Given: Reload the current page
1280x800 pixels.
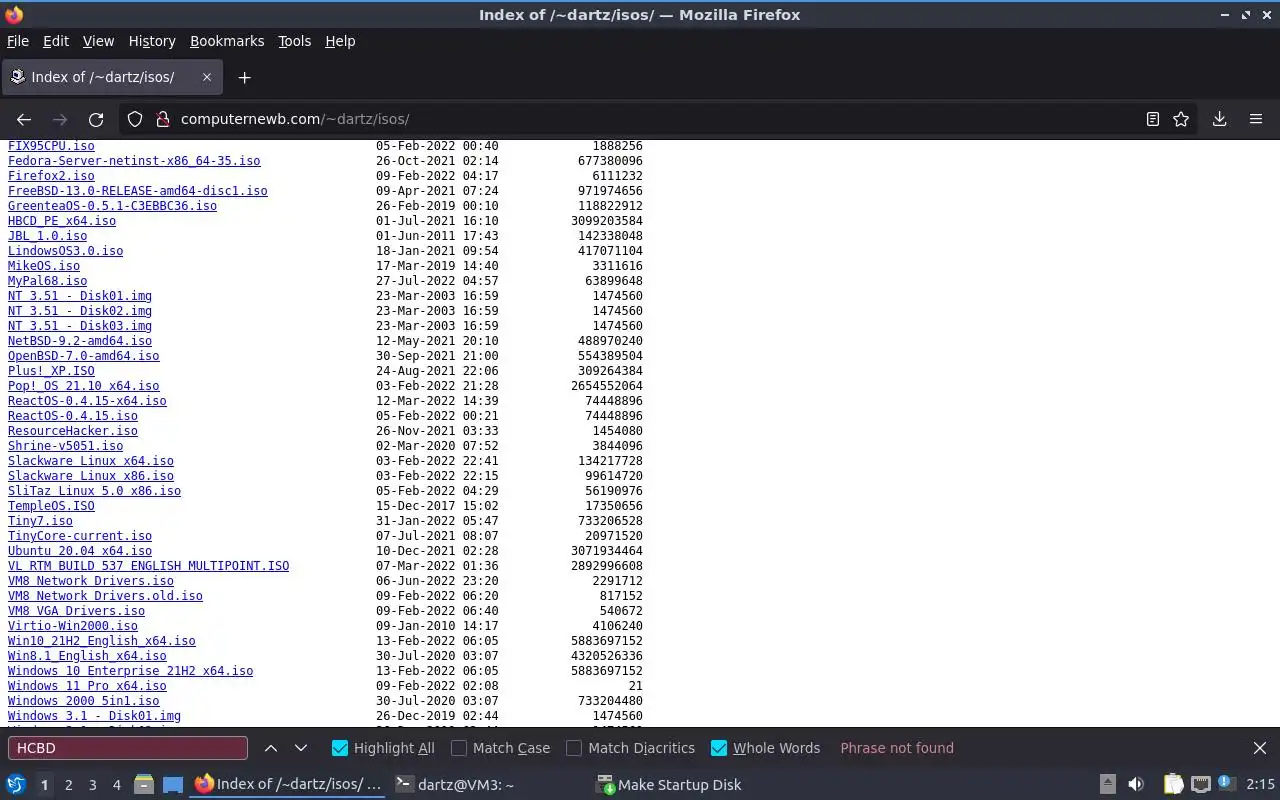Looking at the screenshot, I should tap(96, 119).
